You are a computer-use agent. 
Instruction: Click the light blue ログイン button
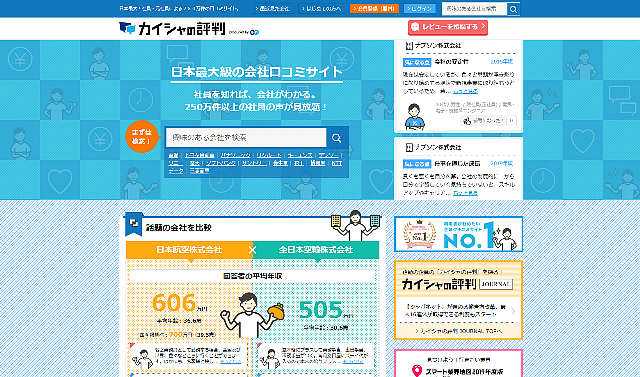click(x=419, y=9)
